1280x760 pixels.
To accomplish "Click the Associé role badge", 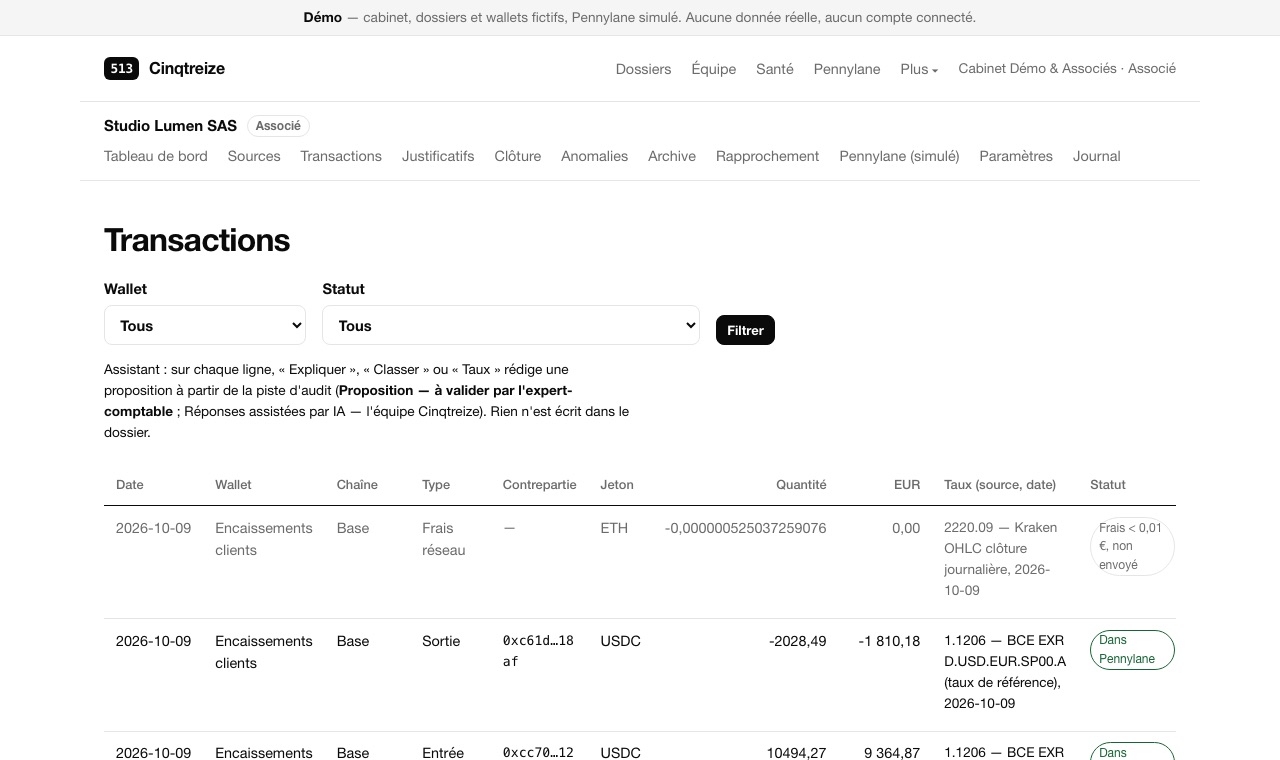I will point(278,126).
